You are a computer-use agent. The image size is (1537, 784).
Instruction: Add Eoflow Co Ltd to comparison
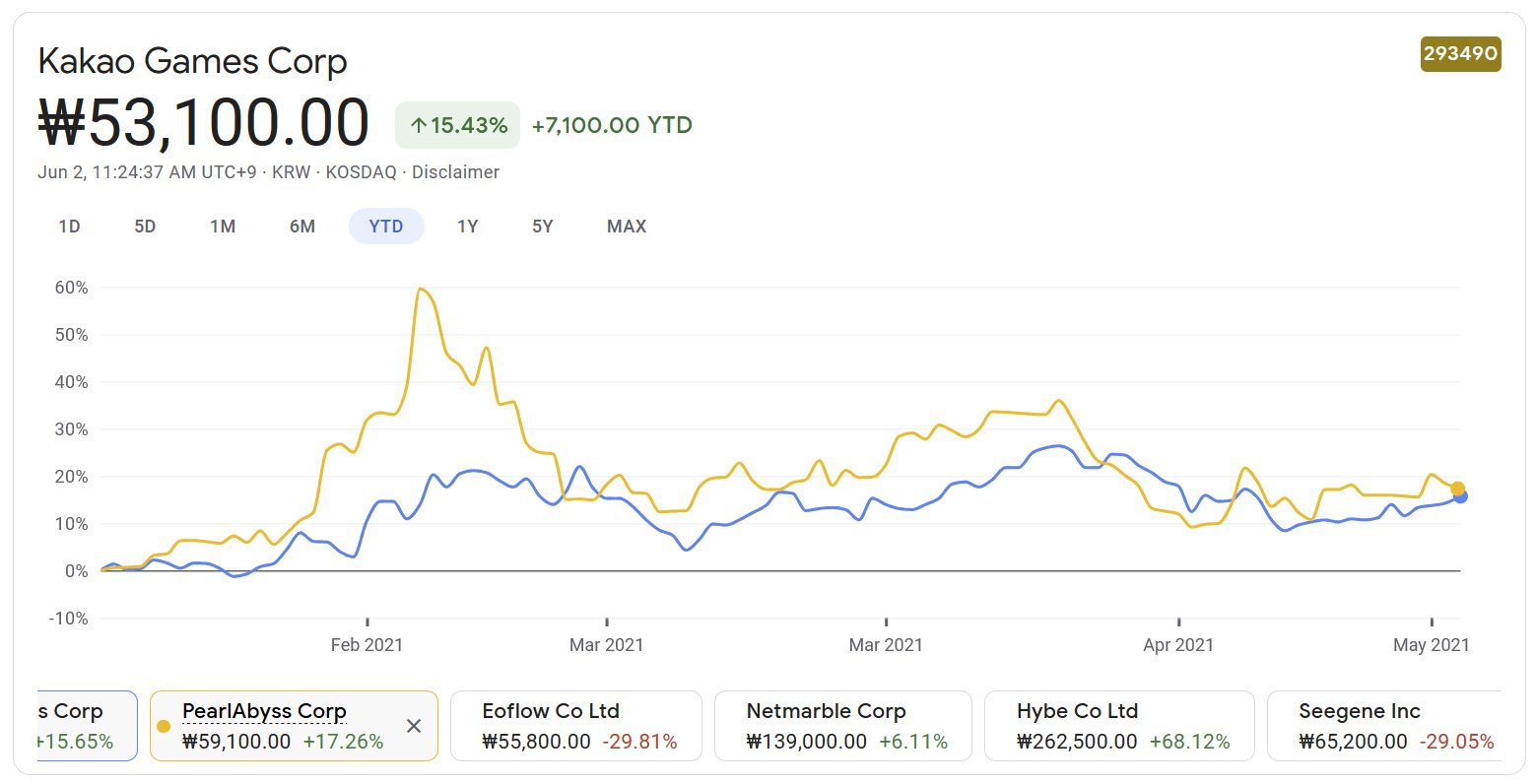pyautogui.click(x=576, y=726)
